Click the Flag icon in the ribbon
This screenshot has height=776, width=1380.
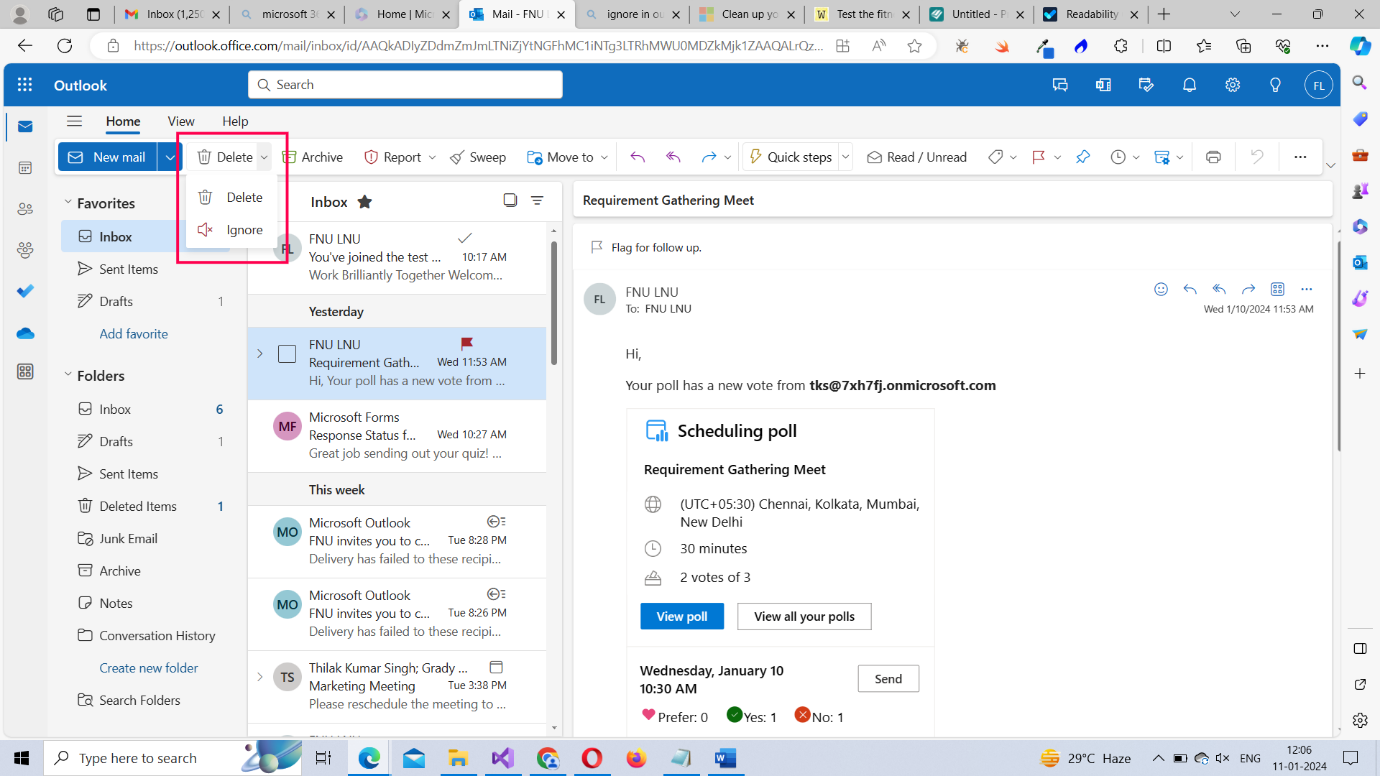click(1038, 157)
